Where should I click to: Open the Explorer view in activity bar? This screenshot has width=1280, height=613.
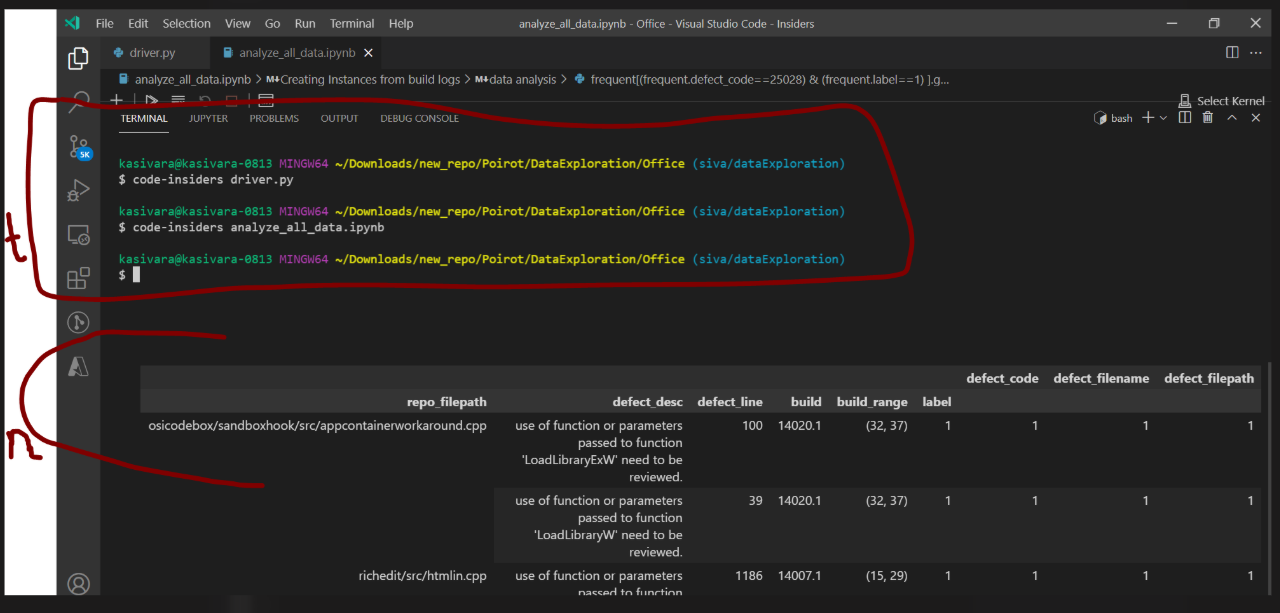pos(78,59)
